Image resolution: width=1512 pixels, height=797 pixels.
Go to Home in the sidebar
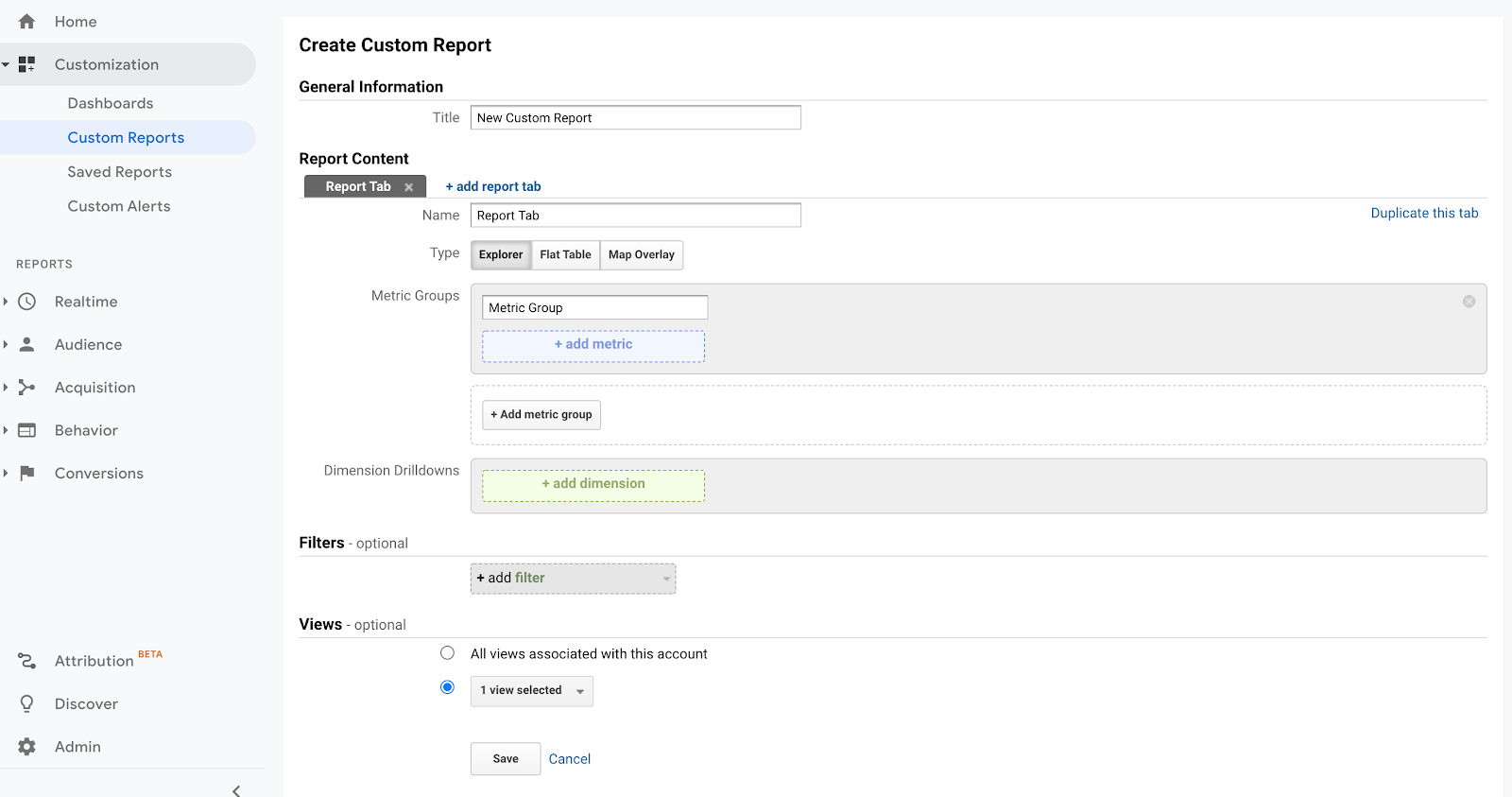[x=76, y=22]
